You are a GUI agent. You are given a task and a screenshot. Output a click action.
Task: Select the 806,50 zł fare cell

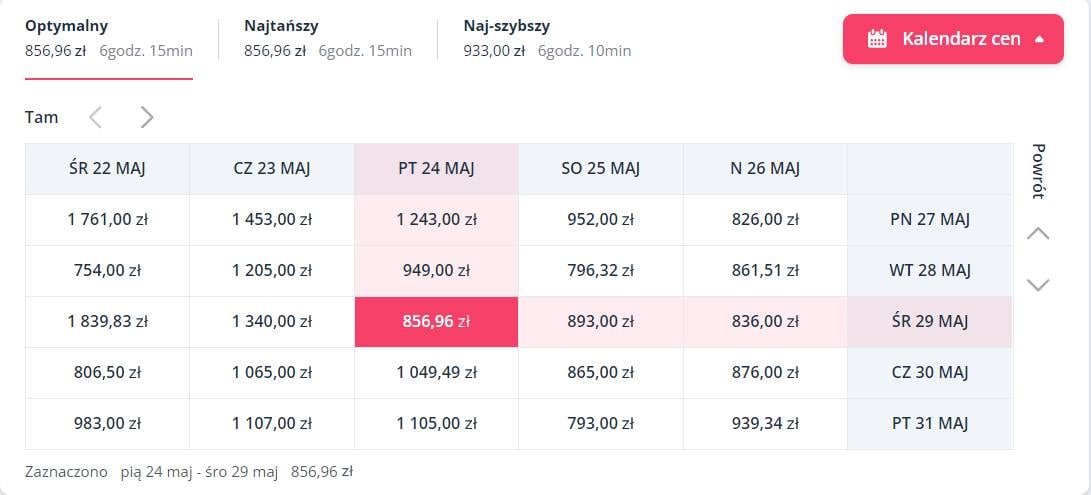pyautogui.click(x=107, y=373)
